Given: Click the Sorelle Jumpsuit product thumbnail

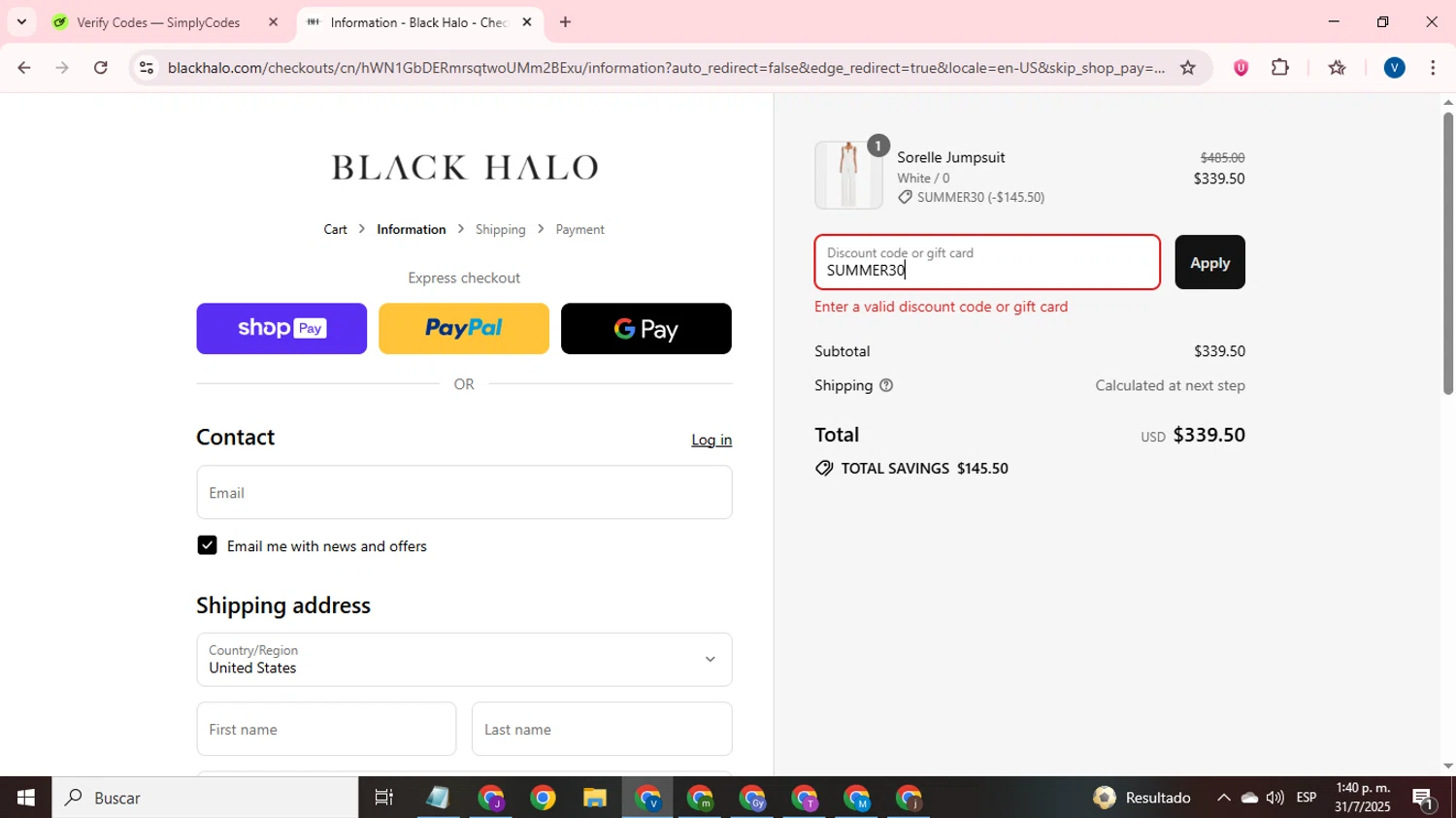Looking at the screenshot, I should click(848, 176).
